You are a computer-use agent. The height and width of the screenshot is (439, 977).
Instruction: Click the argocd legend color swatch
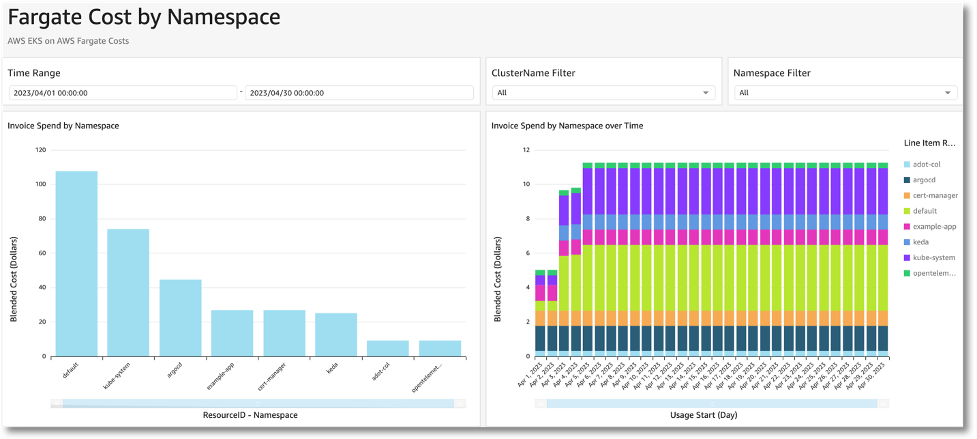907,180
